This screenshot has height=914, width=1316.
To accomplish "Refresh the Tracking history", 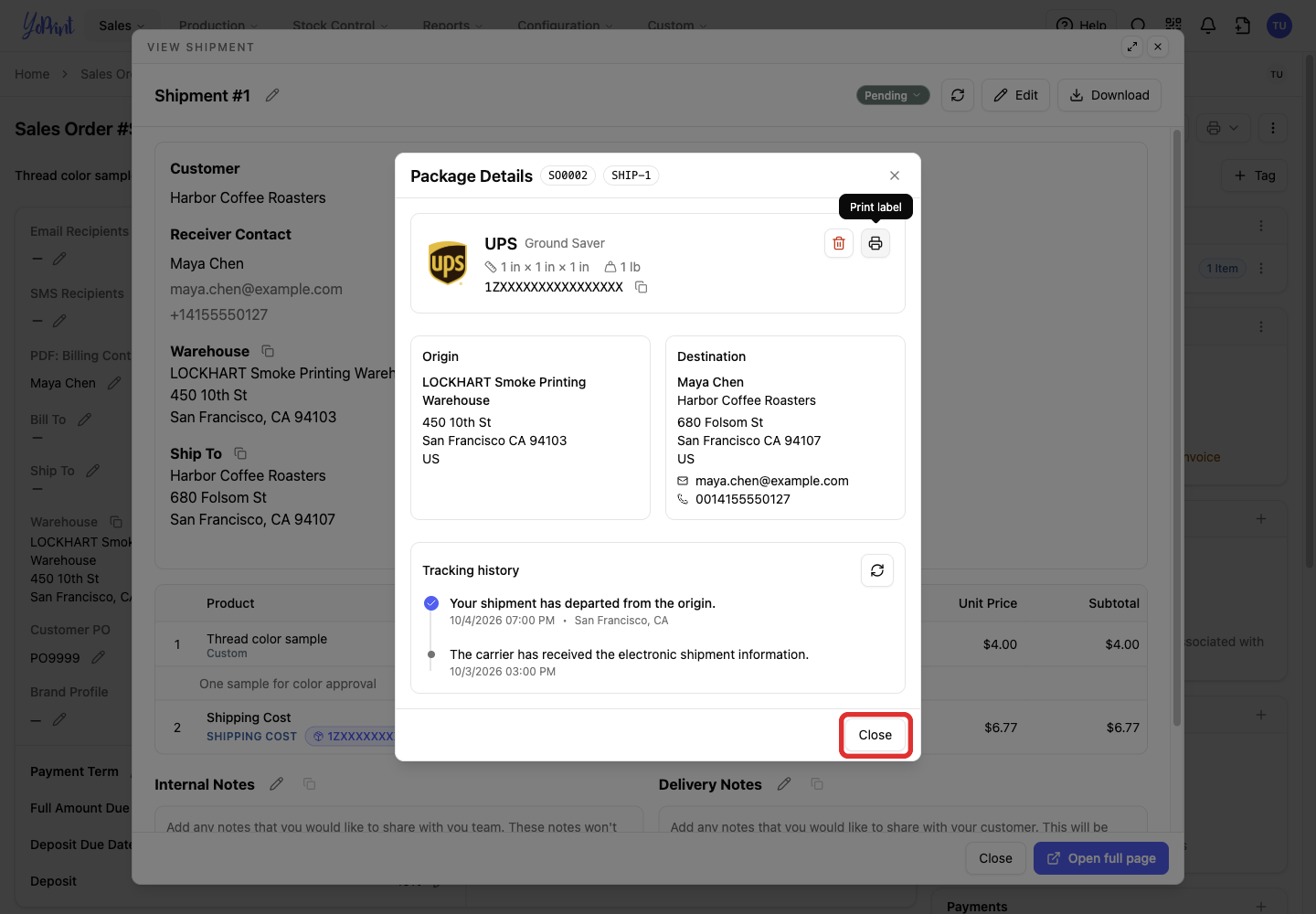I will [x=877, y=570].
